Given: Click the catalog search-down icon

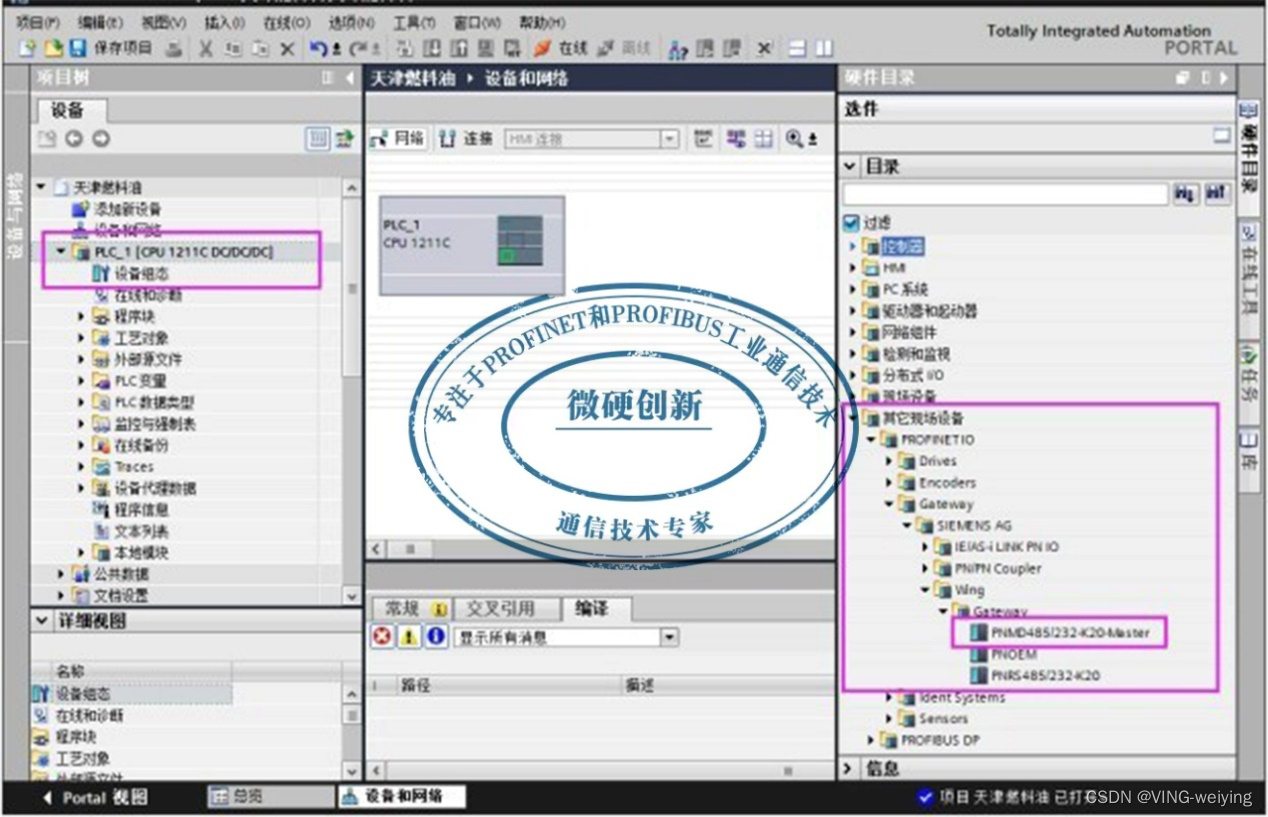Looking at the screenshot, I should (1185, 194).
